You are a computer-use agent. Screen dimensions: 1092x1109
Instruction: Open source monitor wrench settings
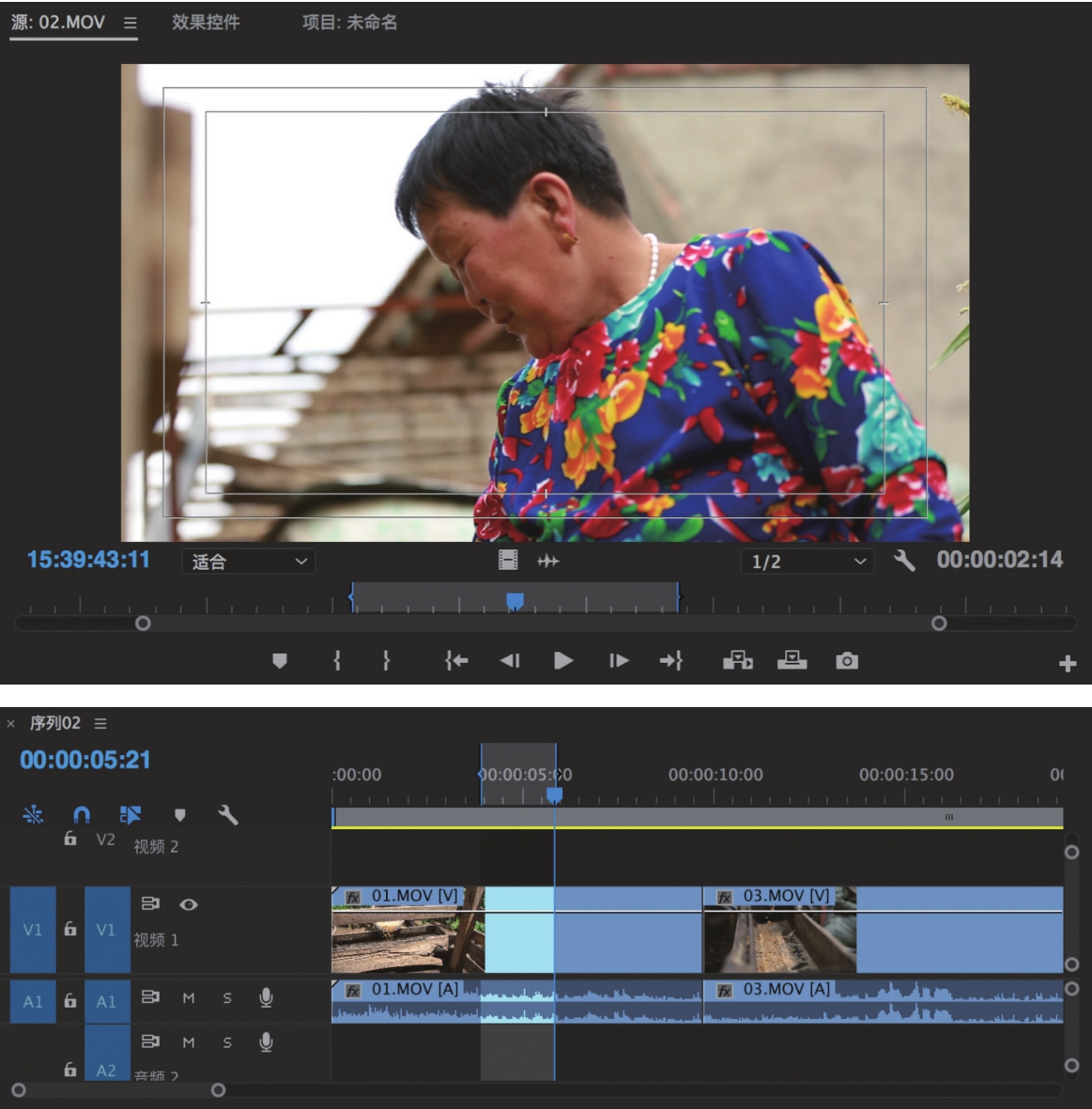pyautogui.click(x=904, y=562)
